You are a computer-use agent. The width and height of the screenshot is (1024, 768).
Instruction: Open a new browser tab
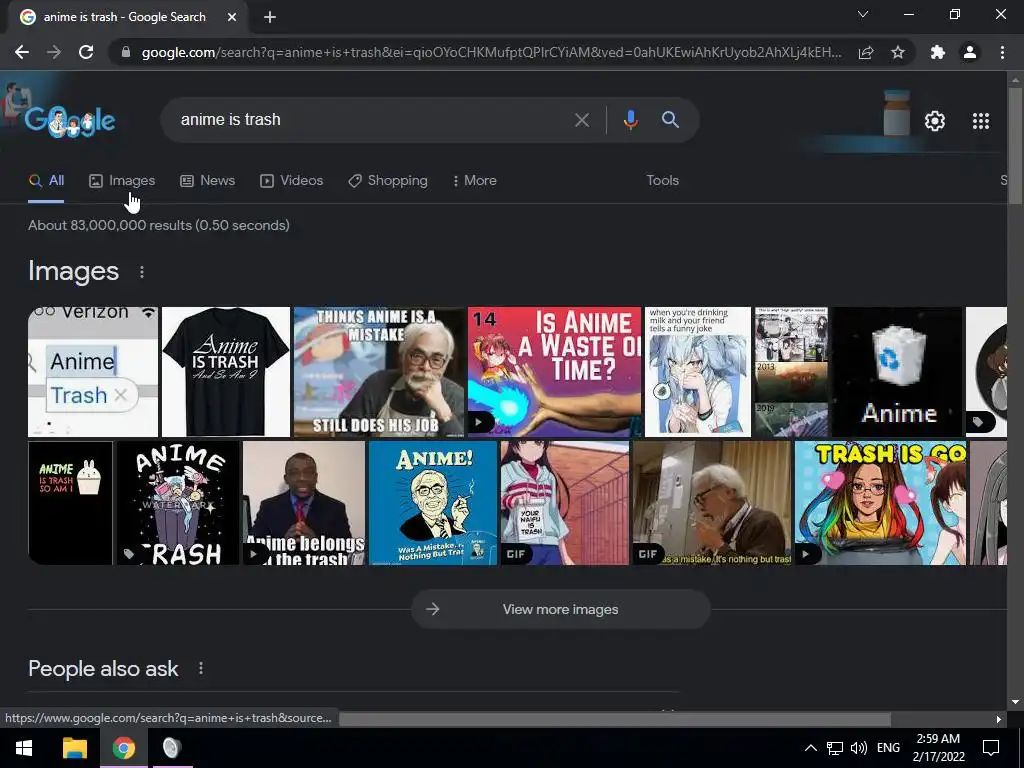(x=270, y=17)
